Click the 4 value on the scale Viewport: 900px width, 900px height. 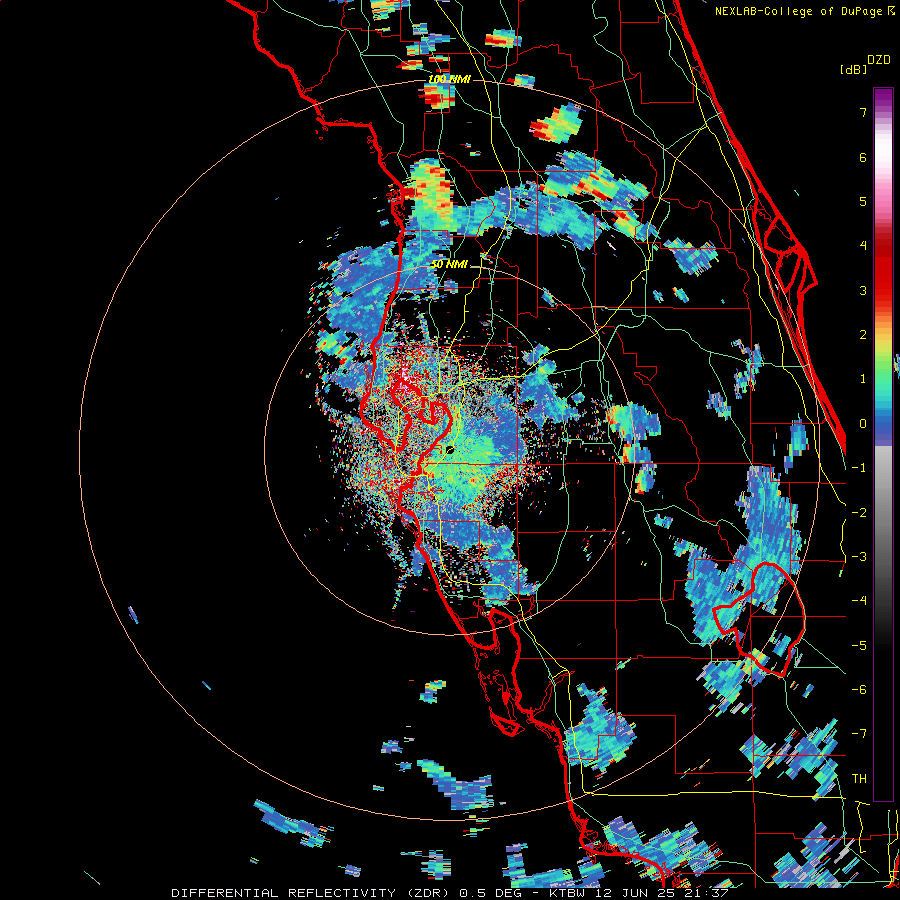pos(863,246)
